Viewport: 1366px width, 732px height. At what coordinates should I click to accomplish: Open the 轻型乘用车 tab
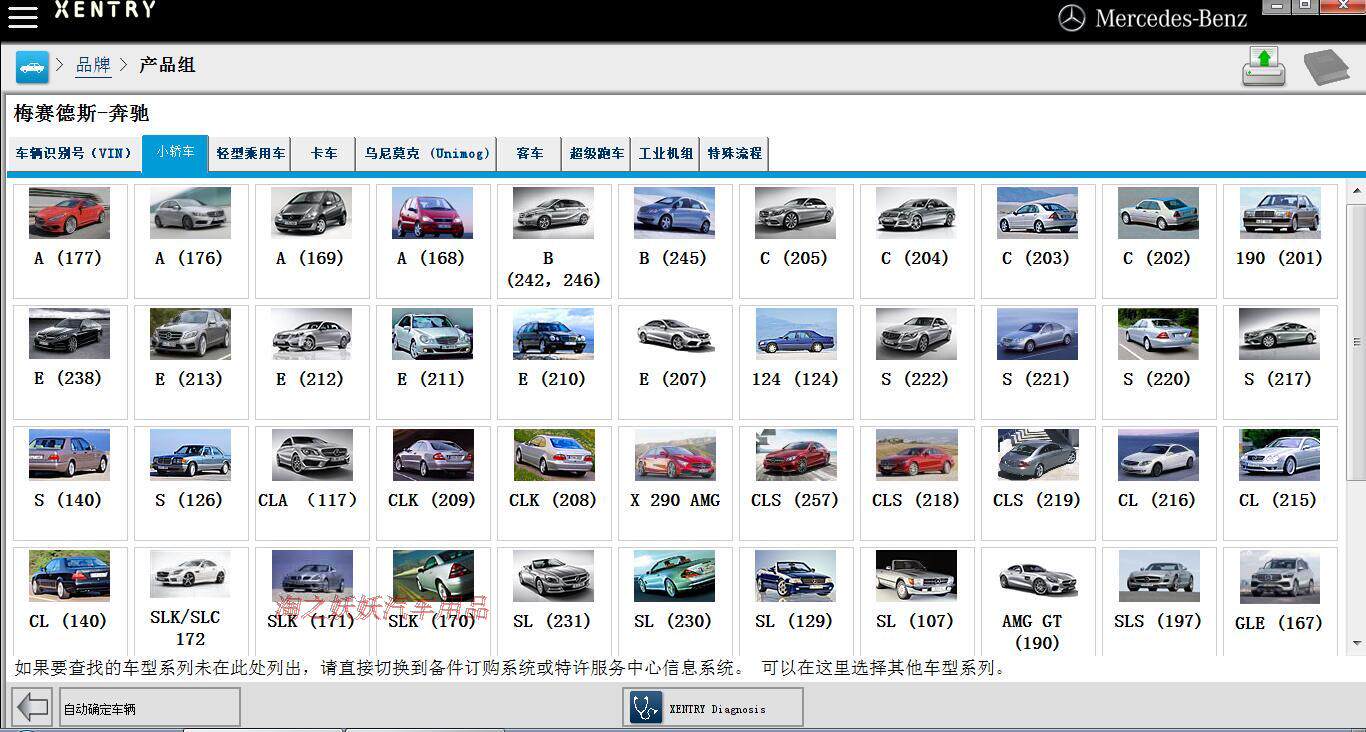point(250,154)
